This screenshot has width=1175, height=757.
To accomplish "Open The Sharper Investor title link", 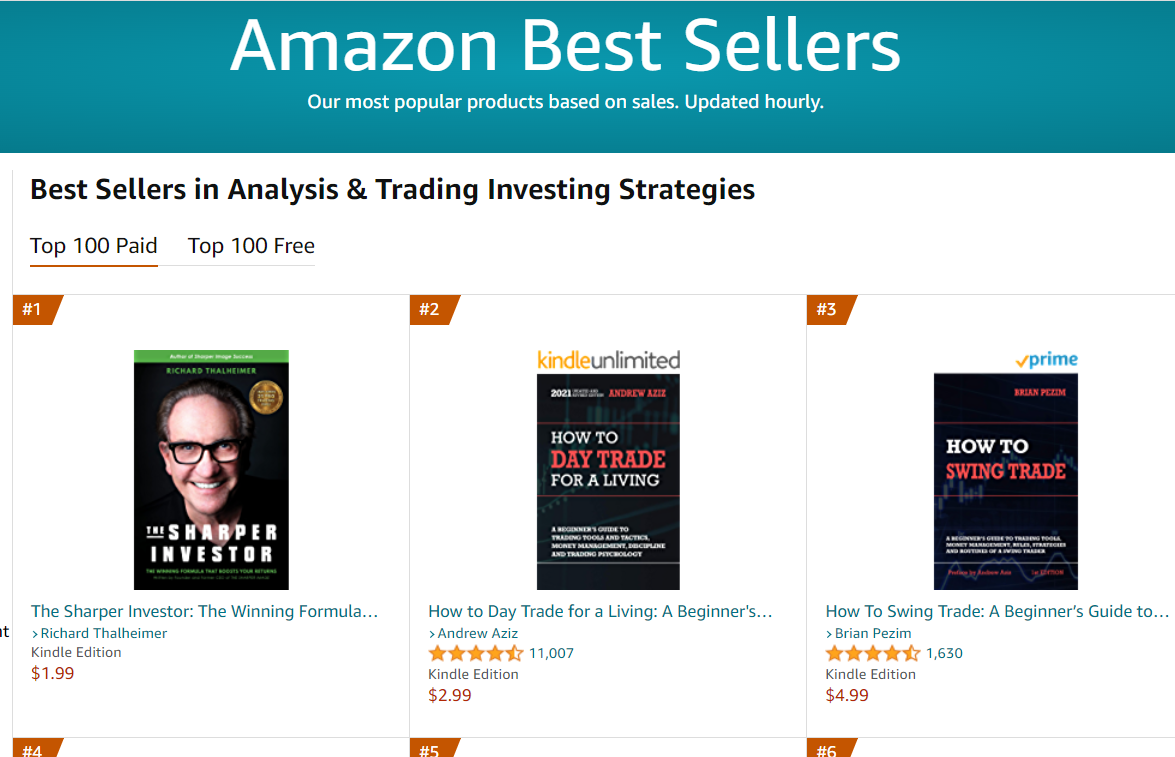I will coord(204,612).
